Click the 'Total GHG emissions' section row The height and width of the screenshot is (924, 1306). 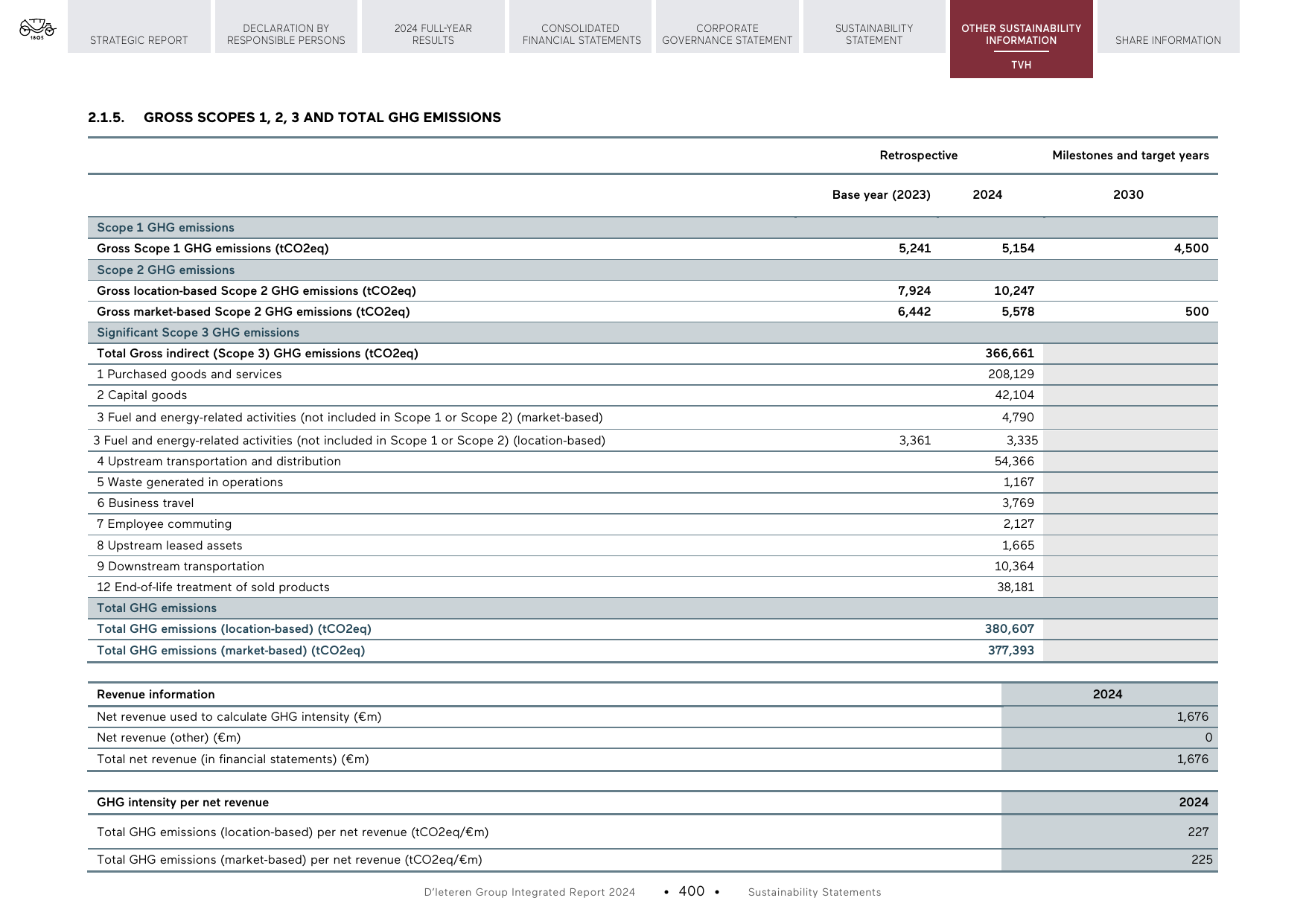point(653,608)
